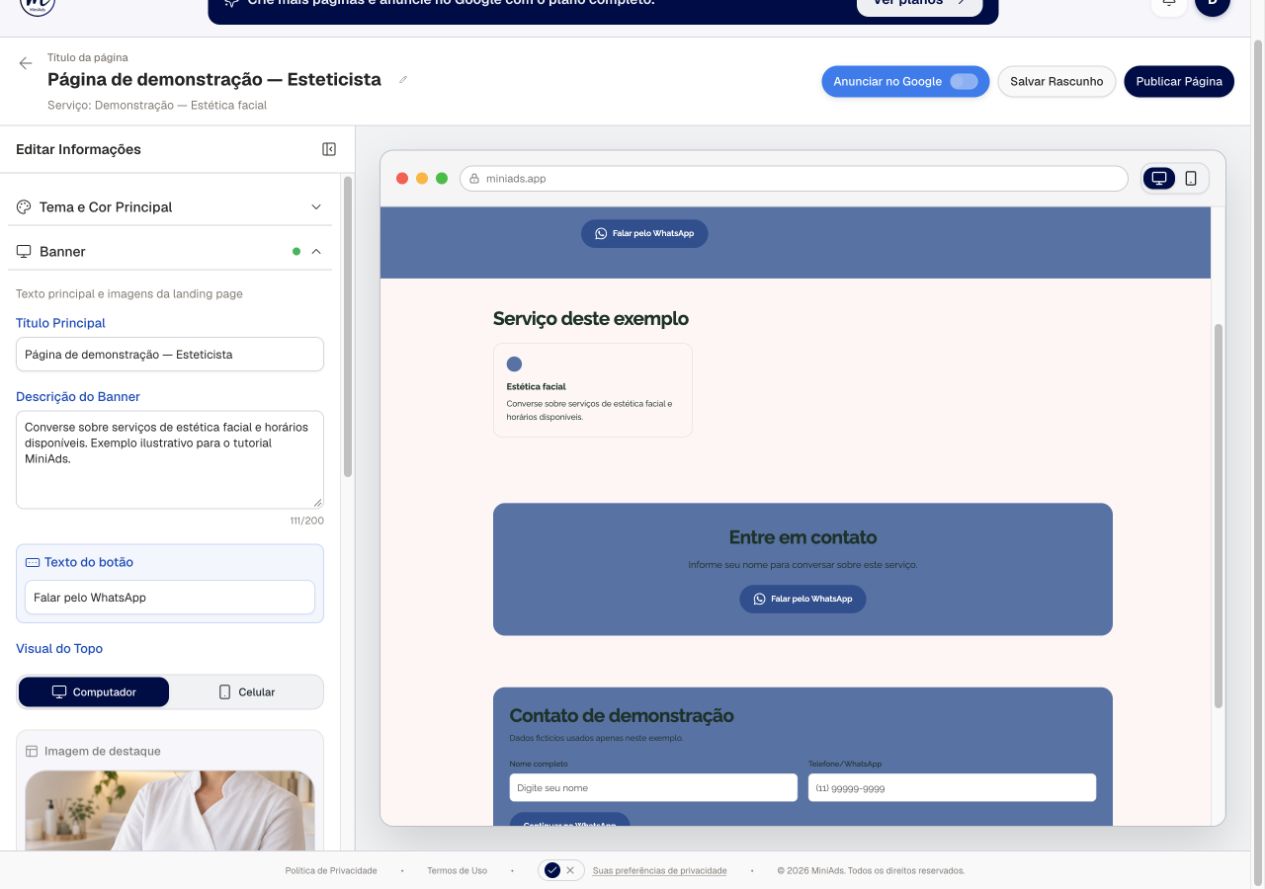Click the Título Principal input field
Screen dimensions: 1265x889
point(170,354)
